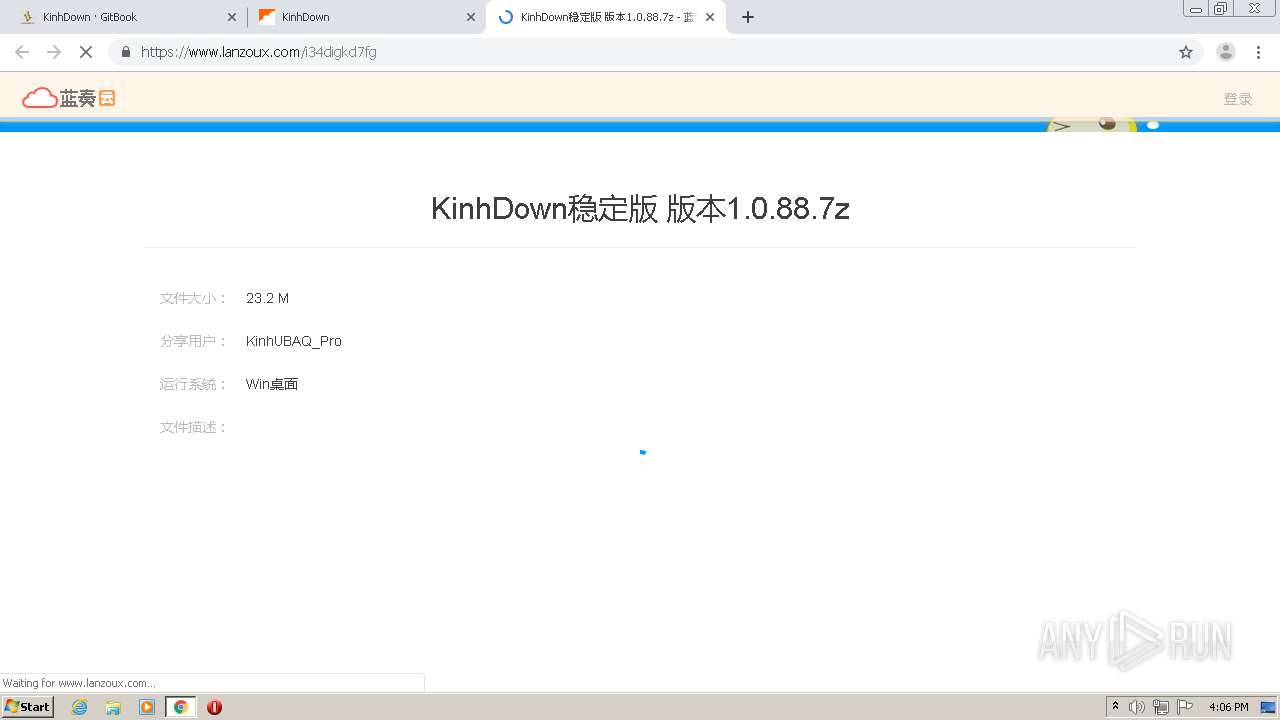Viewport: 1280px width, 720px height.
Task: Select the KinhDown稳定版 active tab
Action: pos(606,17)
